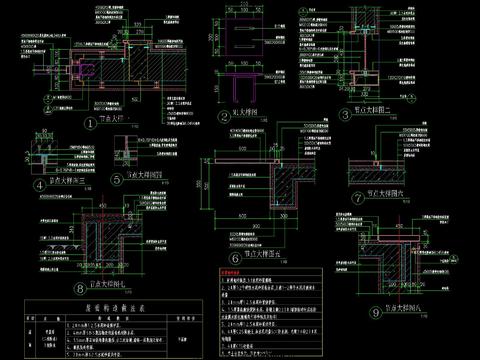This screenshot has height=360, width=480.
Task: Select the 450 dimension text in detail 8
Action: click(x=103, y=206)
